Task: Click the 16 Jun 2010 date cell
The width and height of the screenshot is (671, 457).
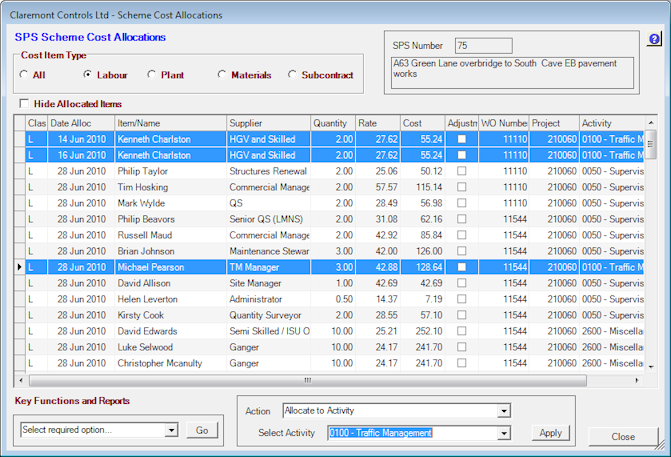Action: pyautogui.click(x=81, y=155)
